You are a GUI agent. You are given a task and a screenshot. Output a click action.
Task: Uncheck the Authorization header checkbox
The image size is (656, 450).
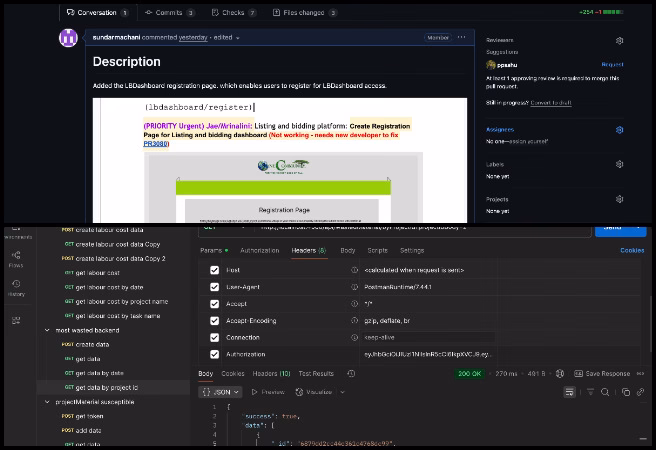(x=215, y=354)
